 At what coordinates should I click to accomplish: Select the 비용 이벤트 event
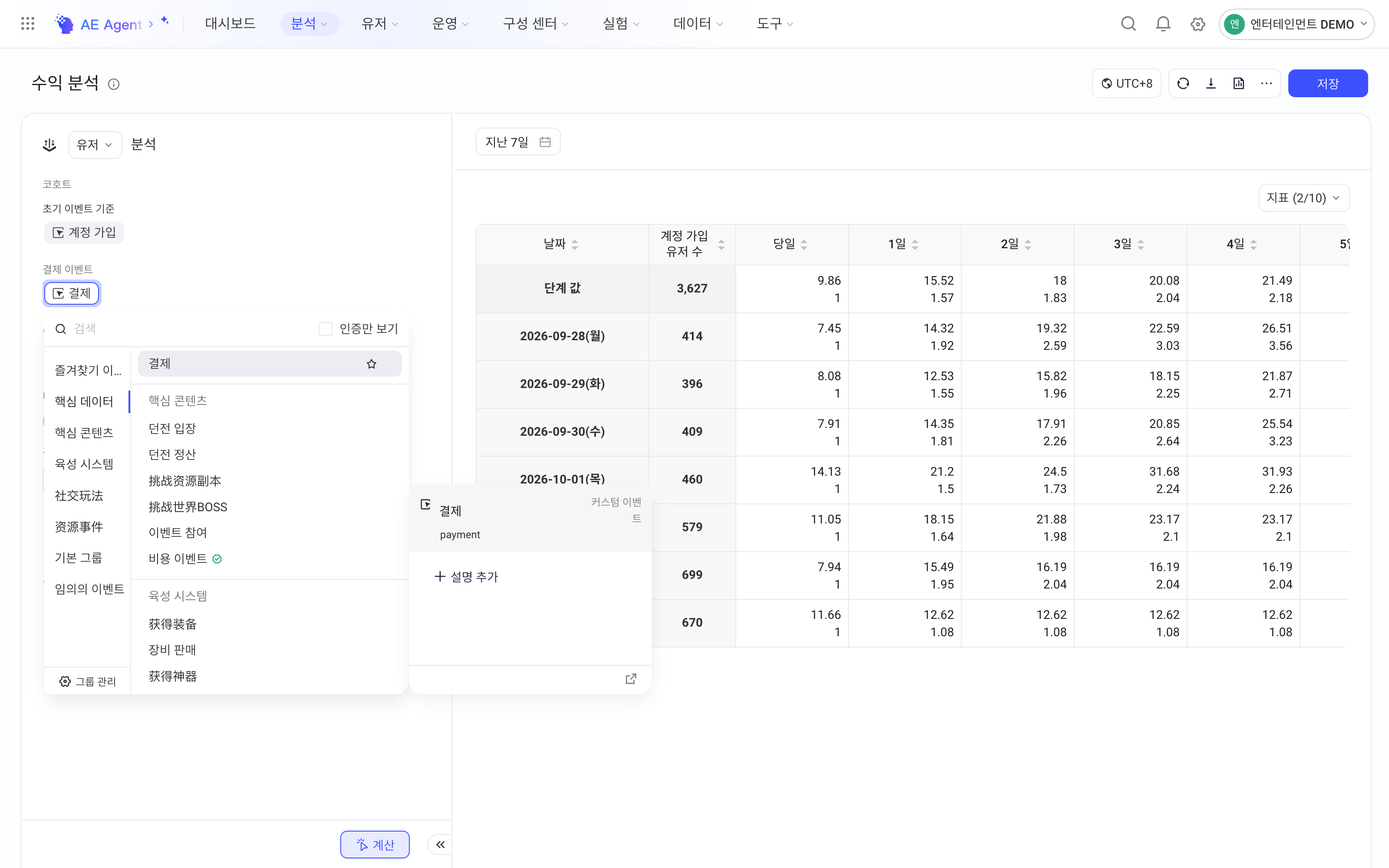270,559
